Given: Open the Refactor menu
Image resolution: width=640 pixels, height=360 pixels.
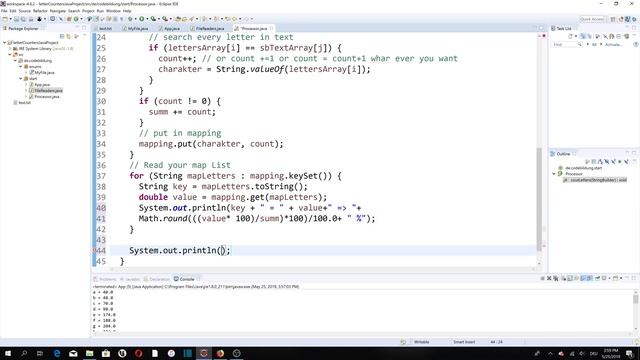Looking at the screenshot, I should [x=40, y=11].
